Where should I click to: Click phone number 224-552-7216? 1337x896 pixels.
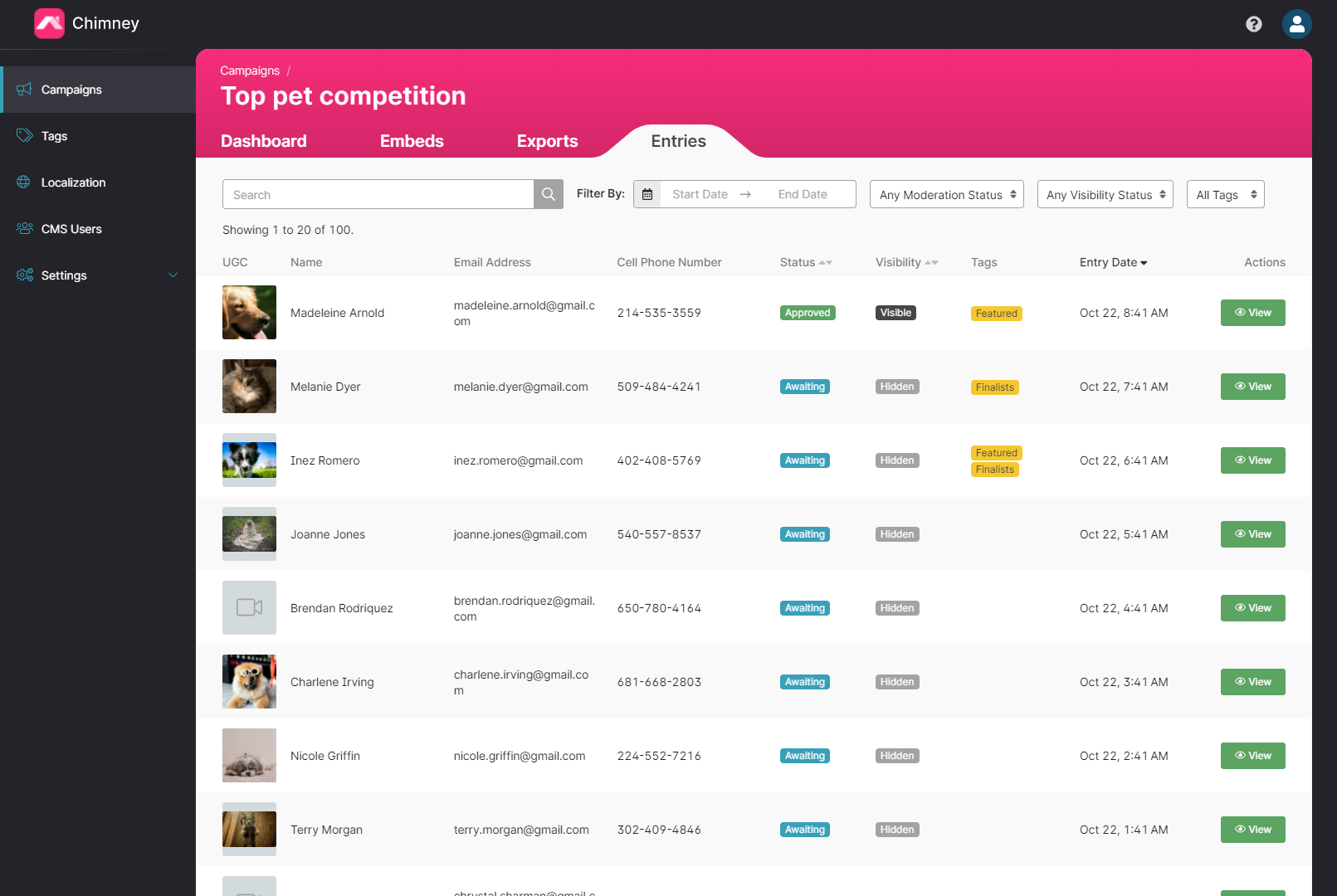coord(659,756)
